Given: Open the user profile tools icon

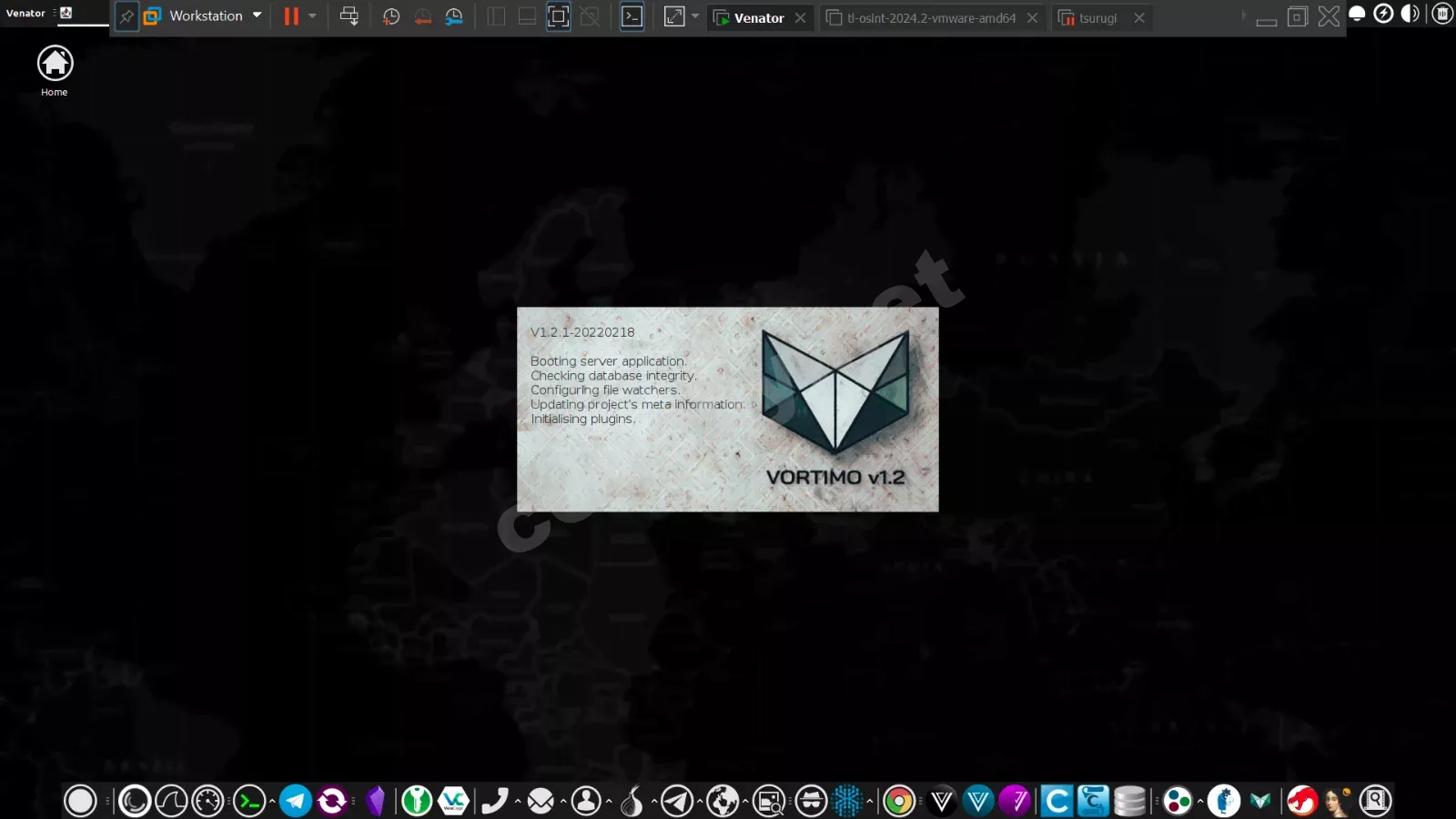Looking at the screenshot, I should (x=586, y=801).
